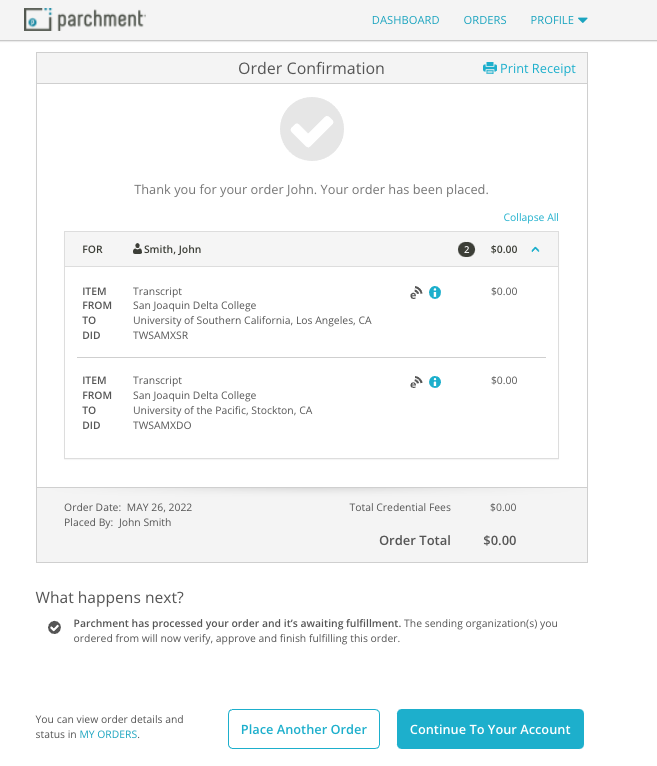This screenshot has width=657, height=766.
Task: Open info icon for University of the Pacific transcript
Action: [x=435, y=382]
